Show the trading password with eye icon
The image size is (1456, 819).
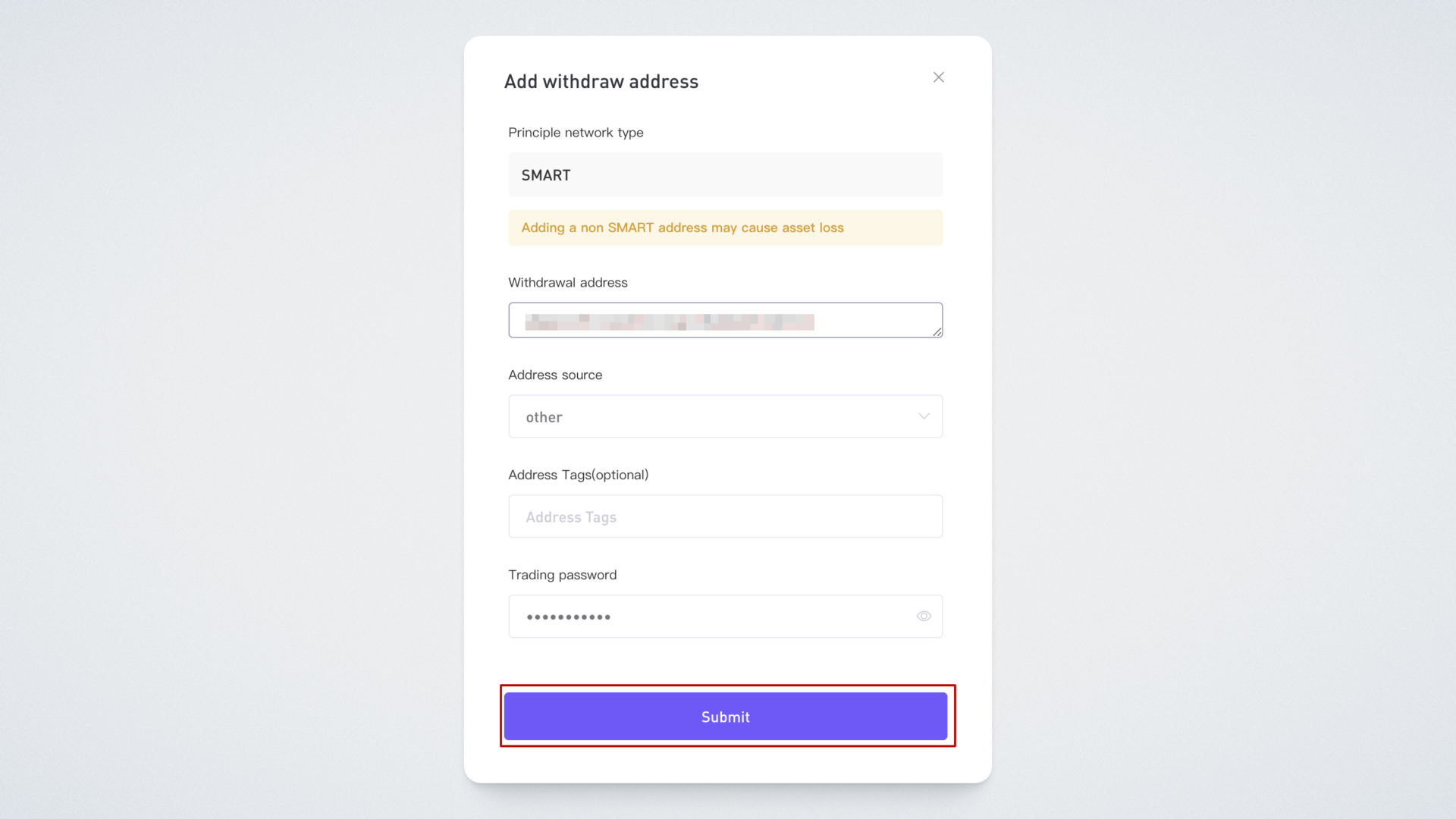[x=924, y=617]
